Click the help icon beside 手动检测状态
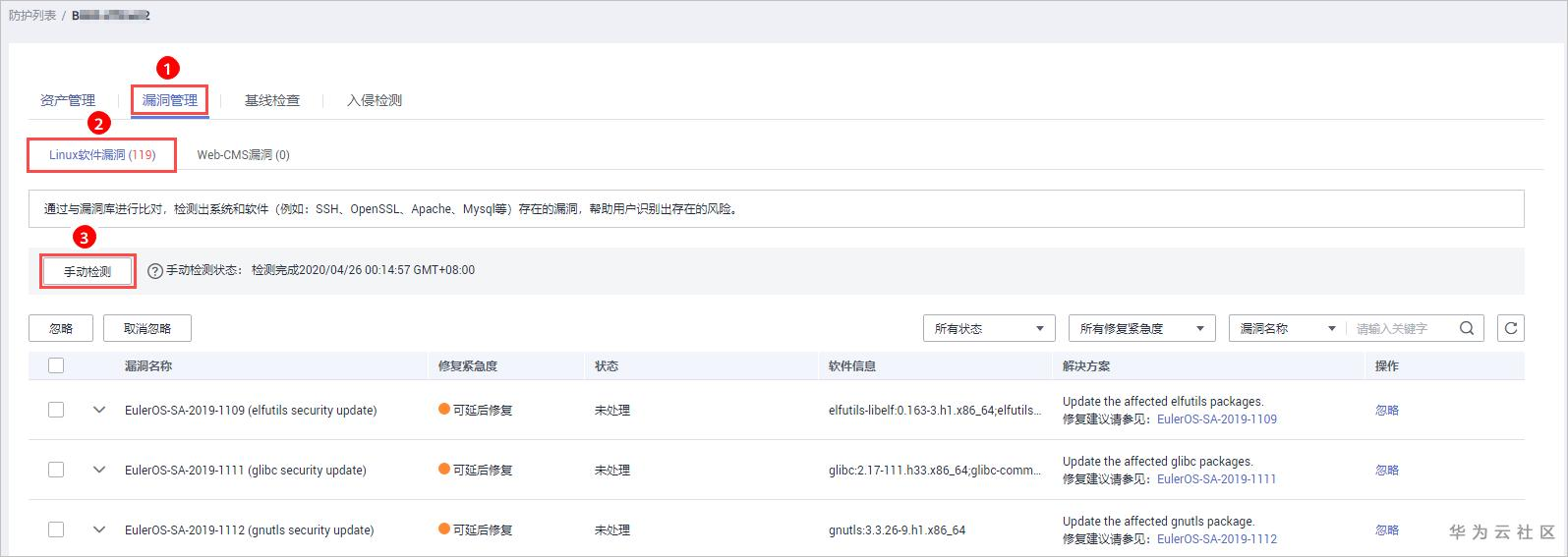Image resolution: width=1568 pixels, height=557 pixels. point(155,271)
